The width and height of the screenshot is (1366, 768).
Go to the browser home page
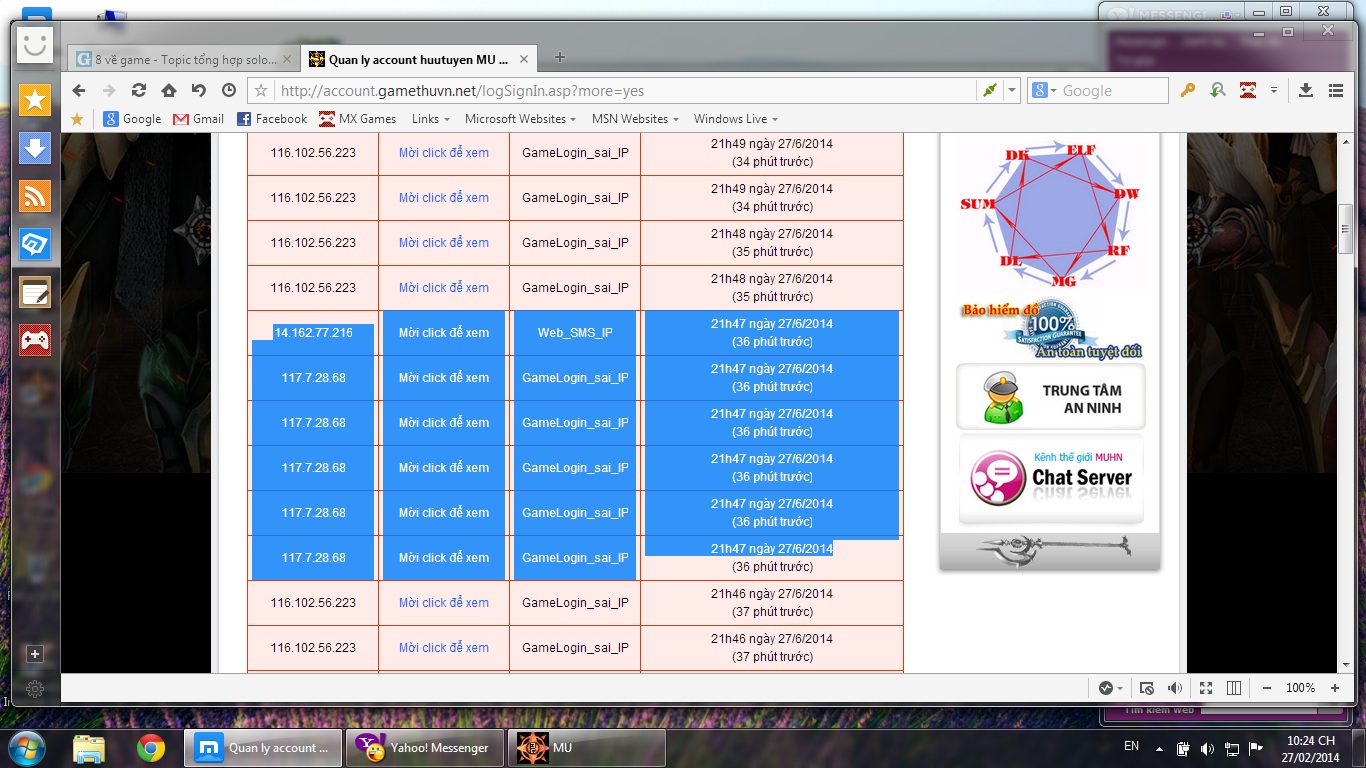point(169,90)
